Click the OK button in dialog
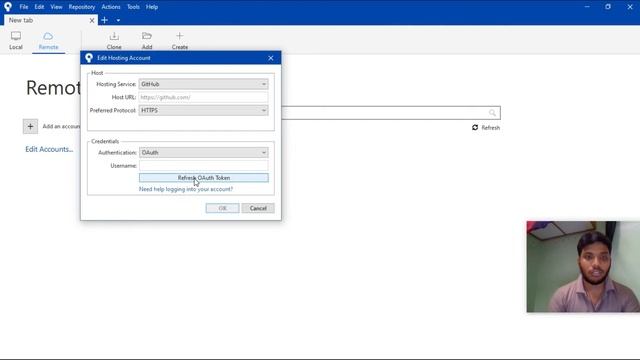Viewport: 640px width, 360px height. (x=222, y=208)
